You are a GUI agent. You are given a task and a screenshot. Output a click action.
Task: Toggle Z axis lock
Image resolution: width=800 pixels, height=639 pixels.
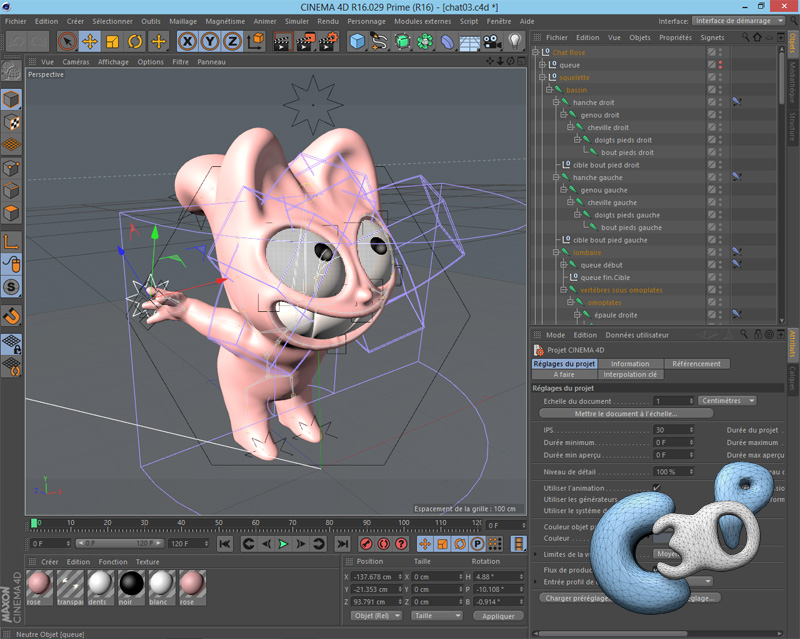click(x=232, y=41)
